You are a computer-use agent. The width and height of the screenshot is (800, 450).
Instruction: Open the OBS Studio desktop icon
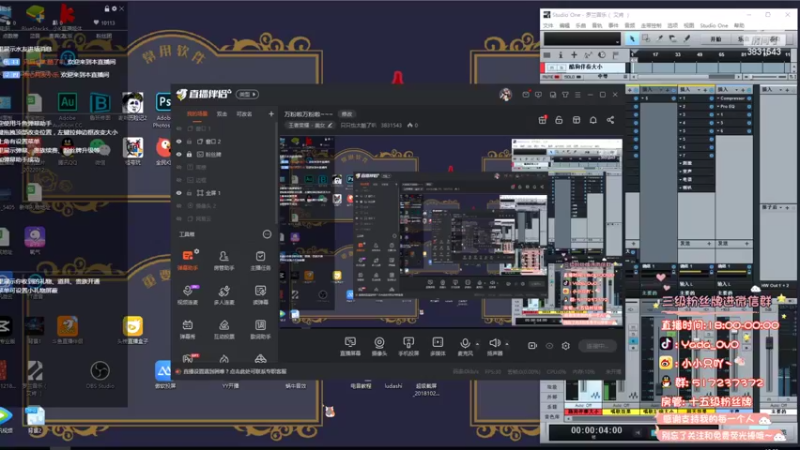click(x=100, y=375)
